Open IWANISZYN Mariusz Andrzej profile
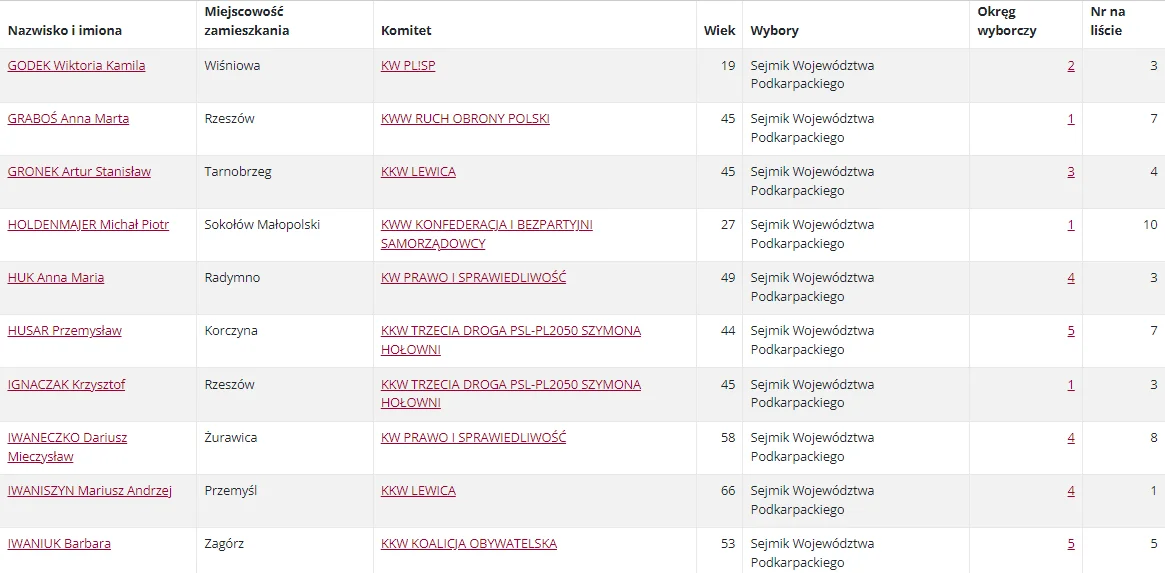Viewport: 1165px width, 573px height. [90, 491]
